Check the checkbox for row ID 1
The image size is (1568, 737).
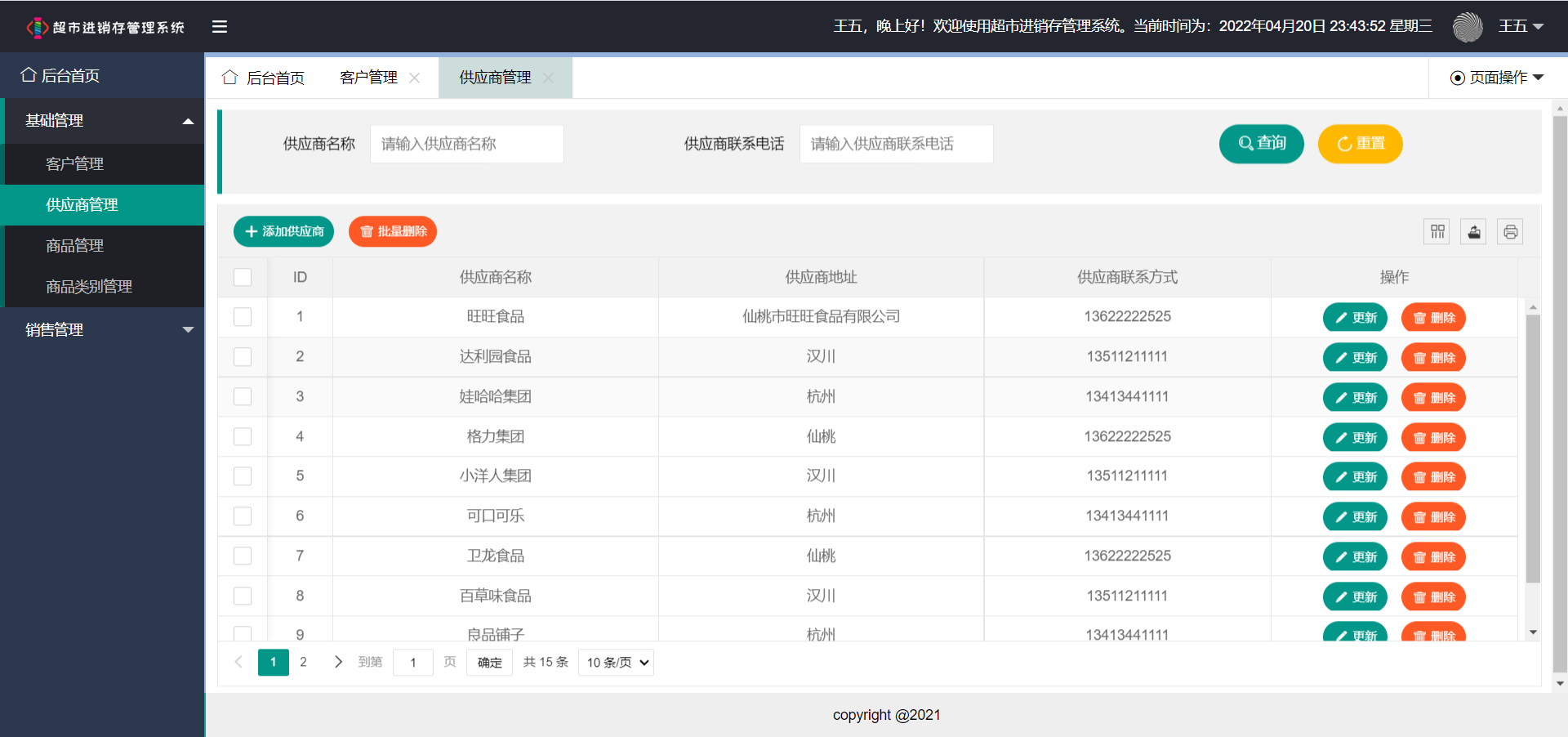coord(243,317)
